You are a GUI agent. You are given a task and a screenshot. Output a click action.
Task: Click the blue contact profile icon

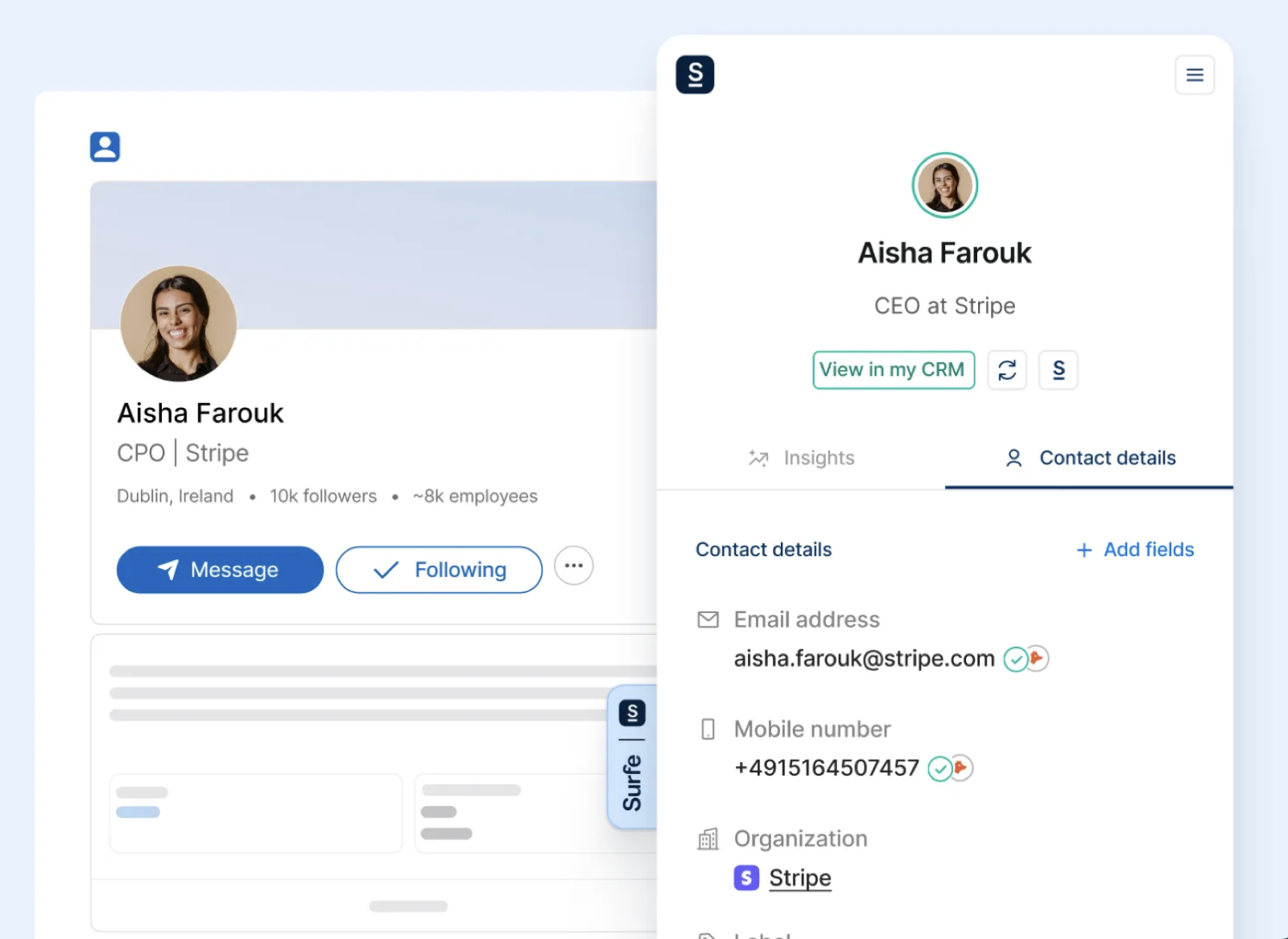coord(105,147)
